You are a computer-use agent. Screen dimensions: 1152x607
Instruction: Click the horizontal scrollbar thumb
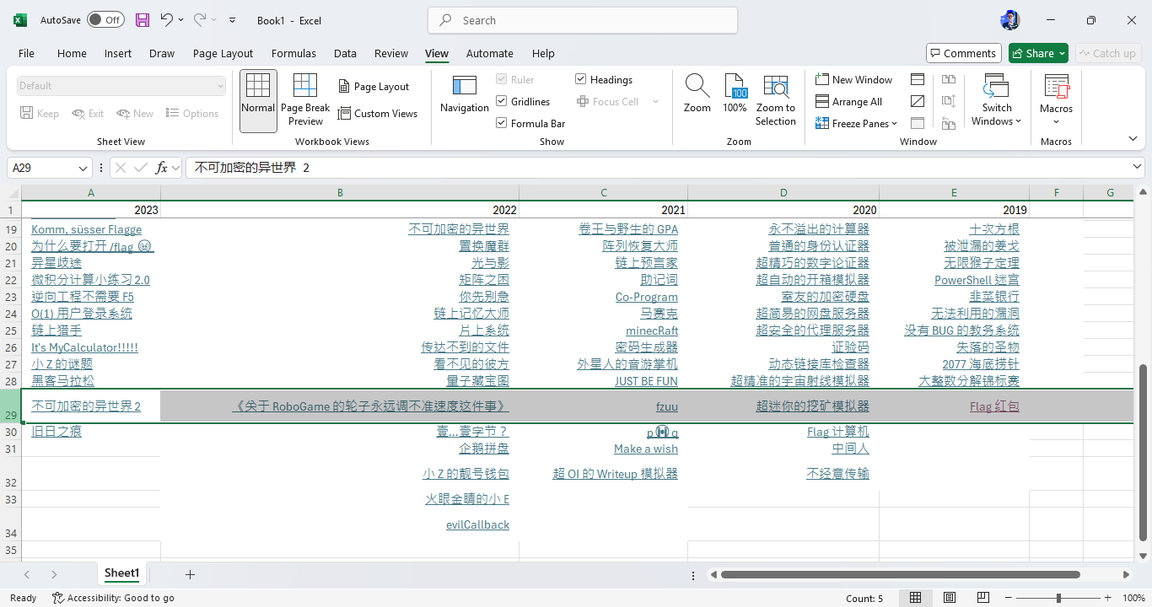click(x=900, y=575)
